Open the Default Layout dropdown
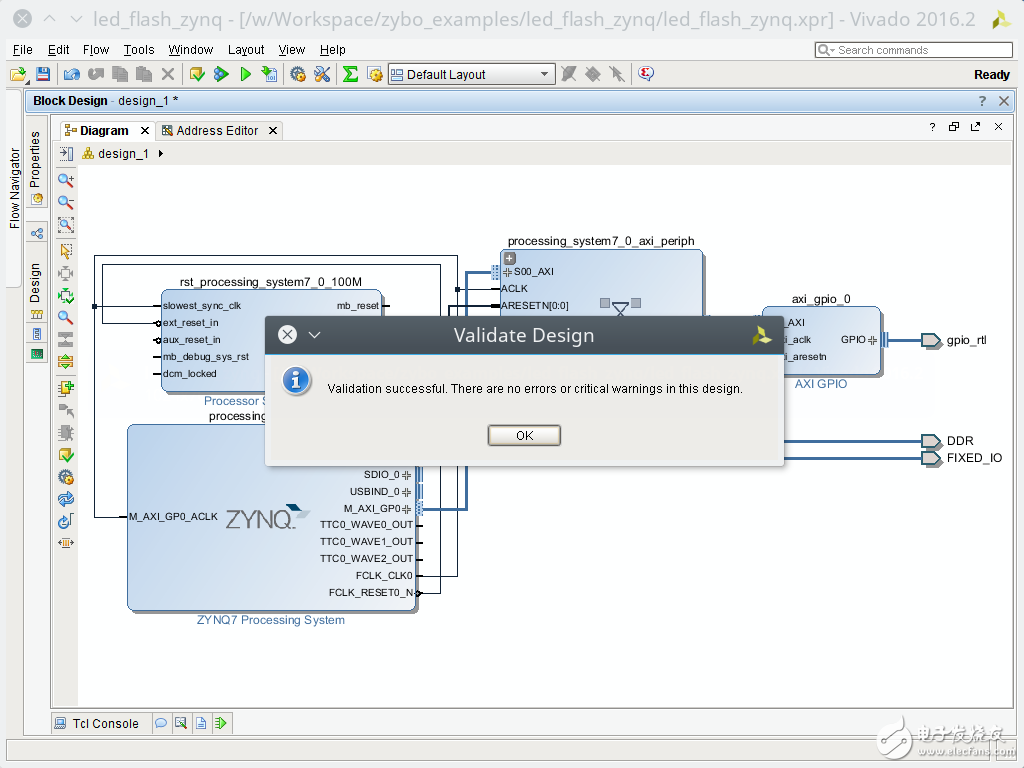This screenshot has width=1024, height=768. (545, 74)
